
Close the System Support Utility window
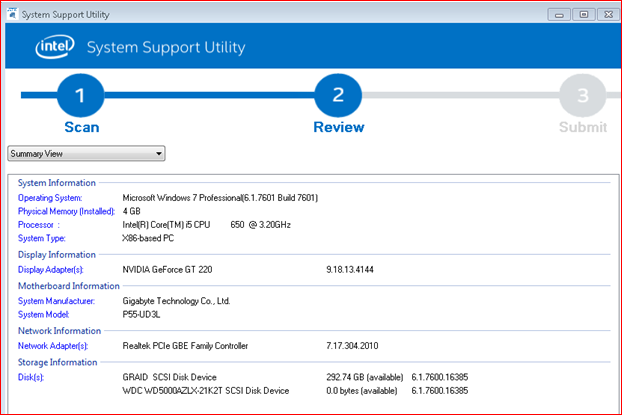(x=608, y=14)
